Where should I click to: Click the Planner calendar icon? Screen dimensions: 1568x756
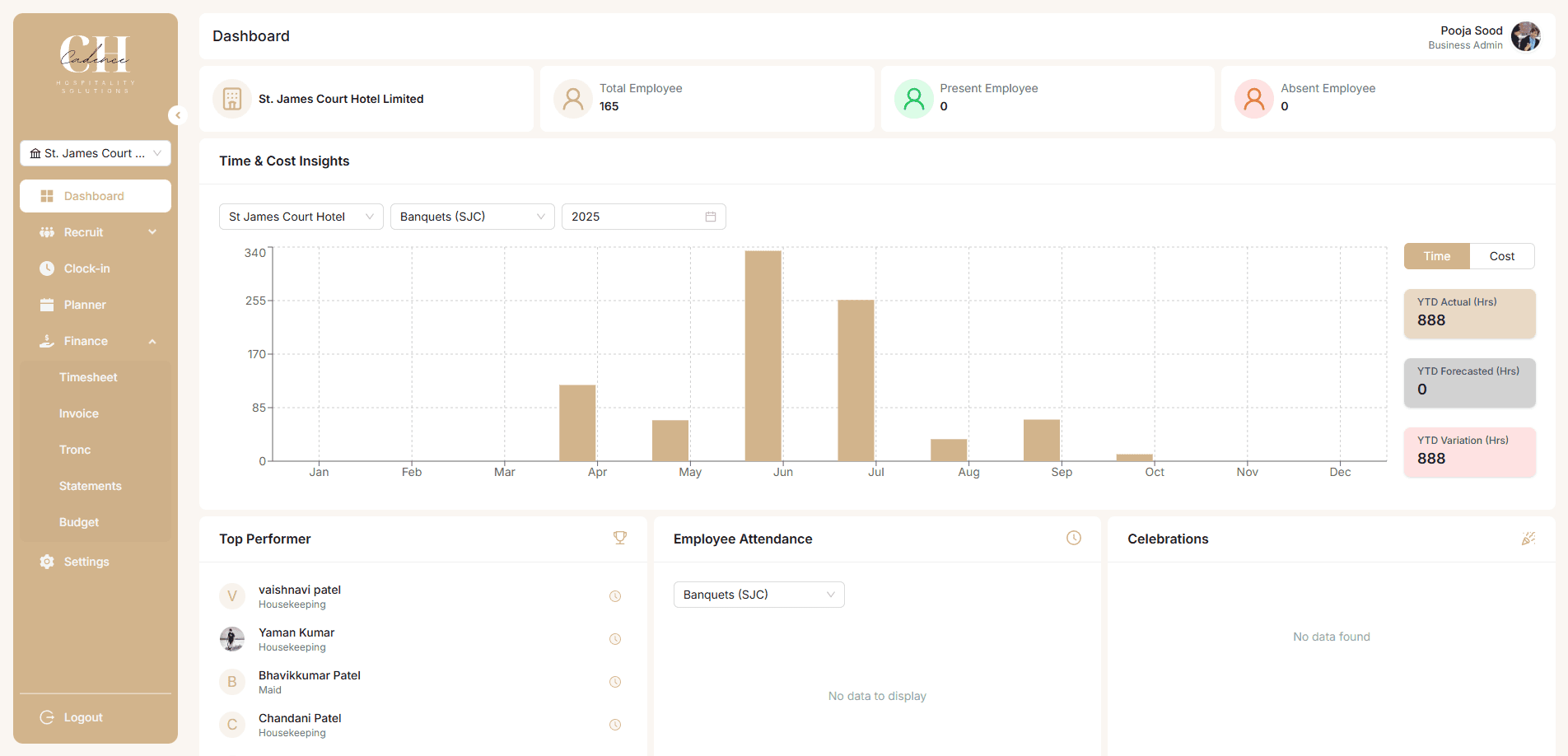pos(47,305)
